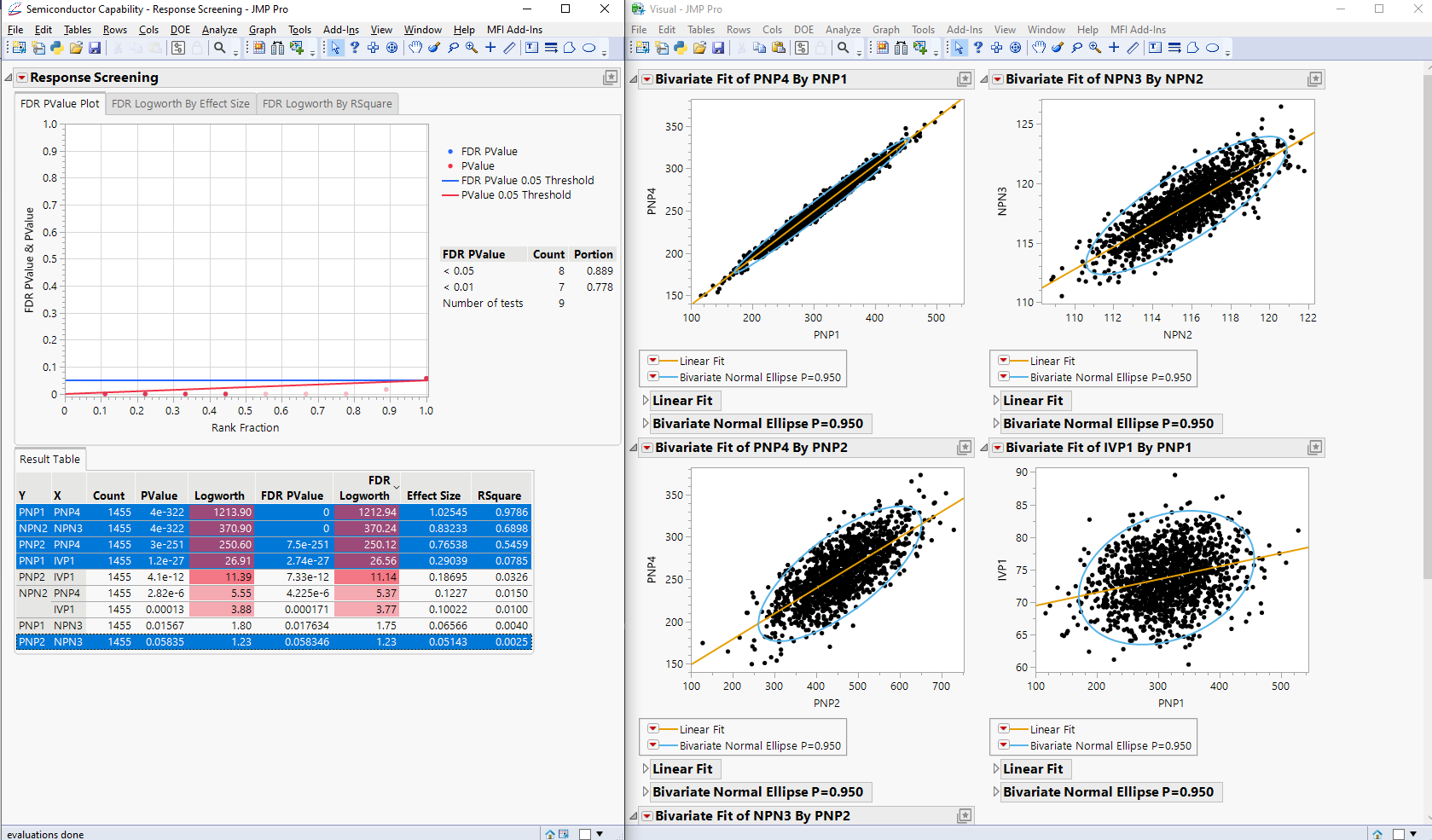Click the Open file toolbar icon
1432x840 pixels.
[77, 48]
